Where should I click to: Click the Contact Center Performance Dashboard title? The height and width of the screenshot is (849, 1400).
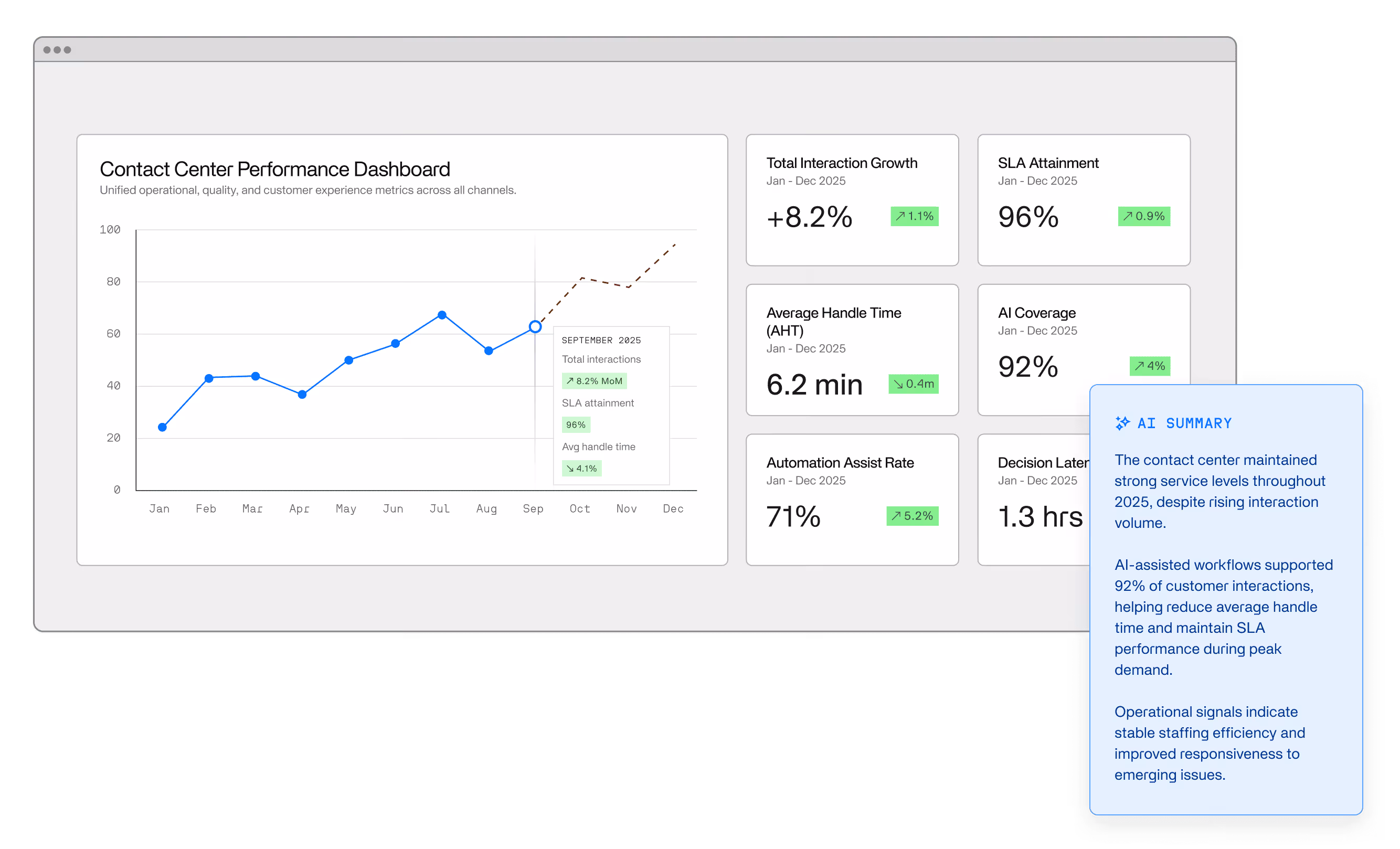(x=275, y=169)
